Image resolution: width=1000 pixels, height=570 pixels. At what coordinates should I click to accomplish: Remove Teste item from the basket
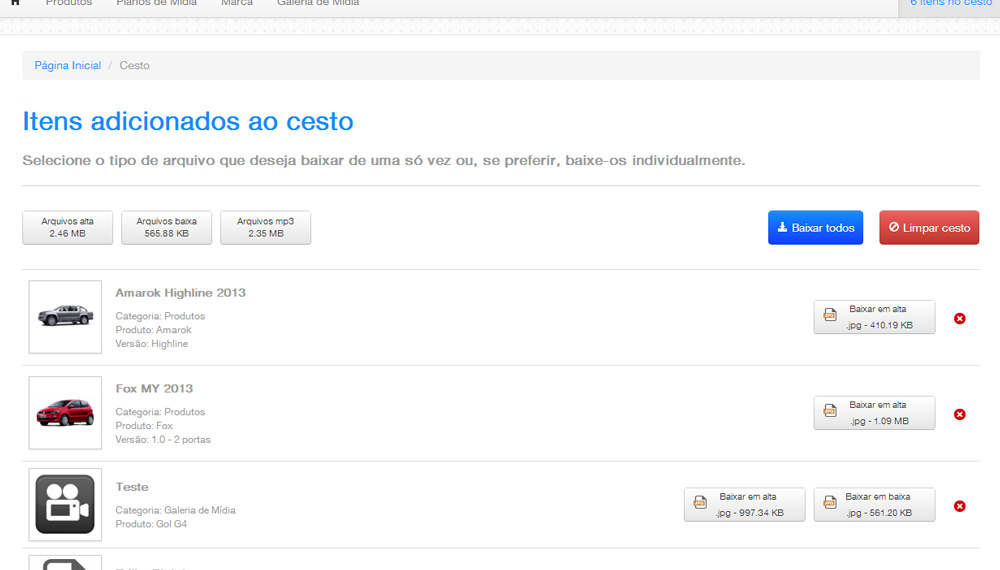(x=959, y=506)
